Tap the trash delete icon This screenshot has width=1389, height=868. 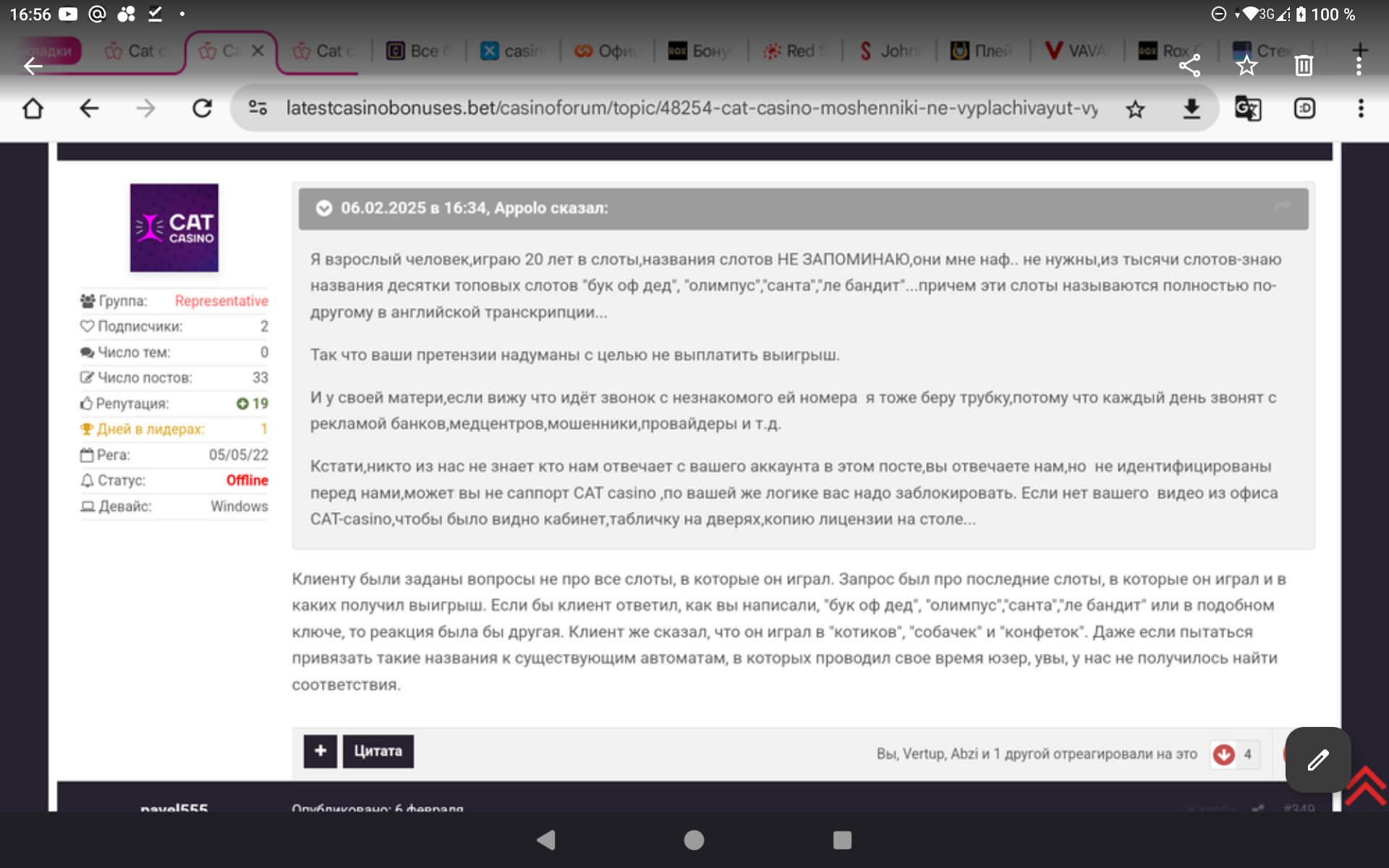click(x=1303, y=66)
